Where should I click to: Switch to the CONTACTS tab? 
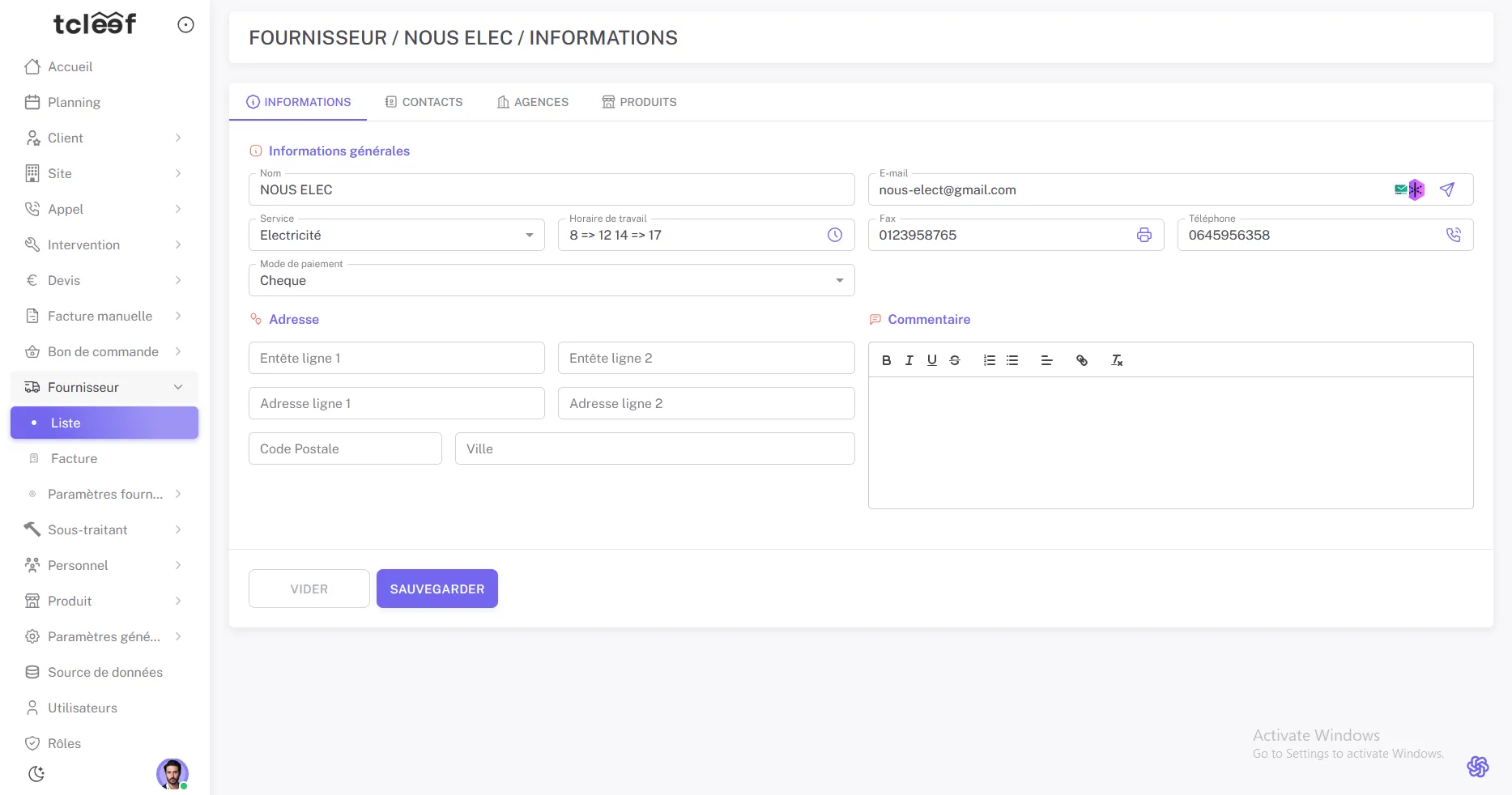(x=424, y=102)
